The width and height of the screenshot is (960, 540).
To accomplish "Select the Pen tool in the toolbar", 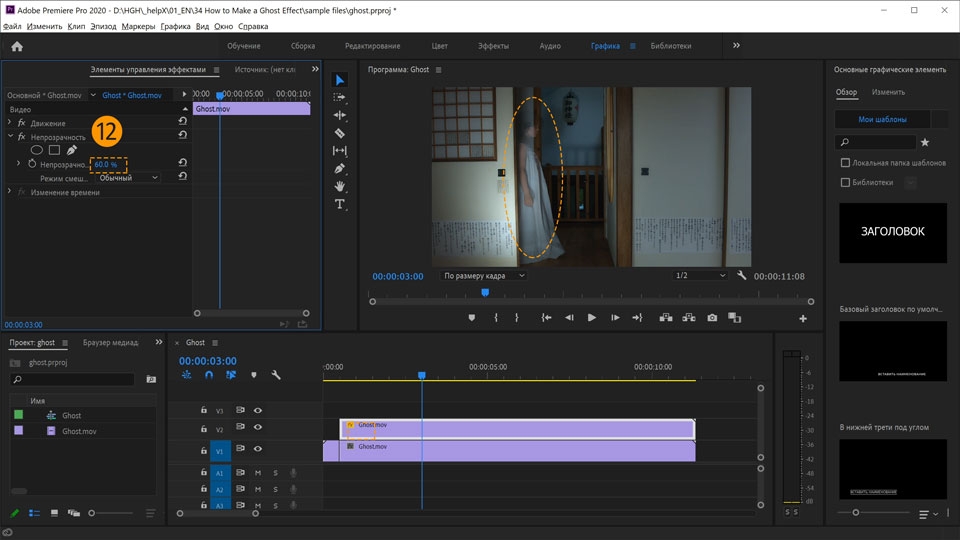I will pyautogui.click(x=340, y=168).
